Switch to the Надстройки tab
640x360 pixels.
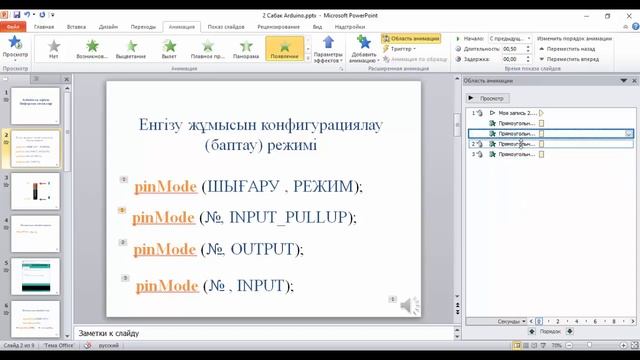coord(350,27)
